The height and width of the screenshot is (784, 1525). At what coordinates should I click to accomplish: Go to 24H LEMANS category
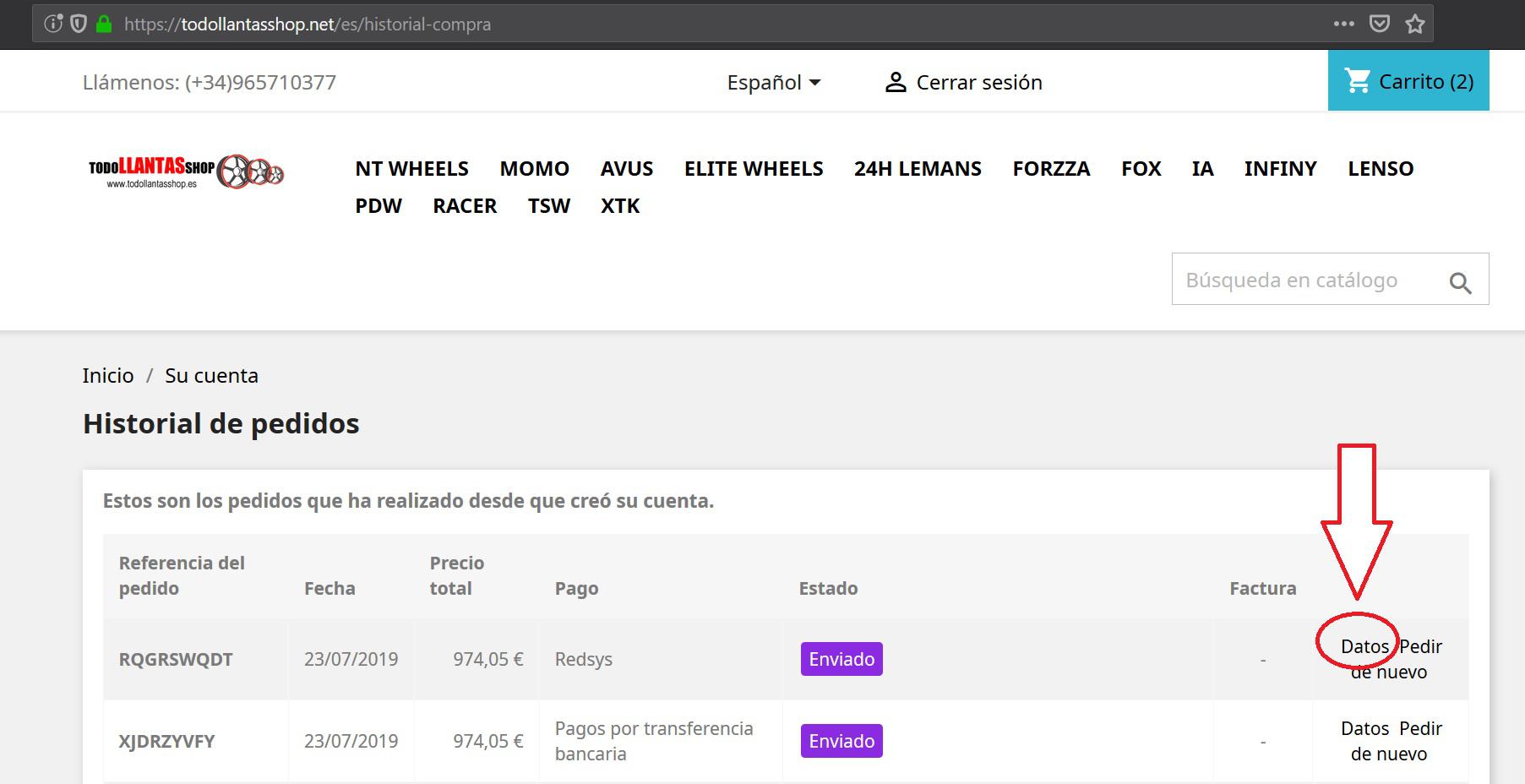917,168
